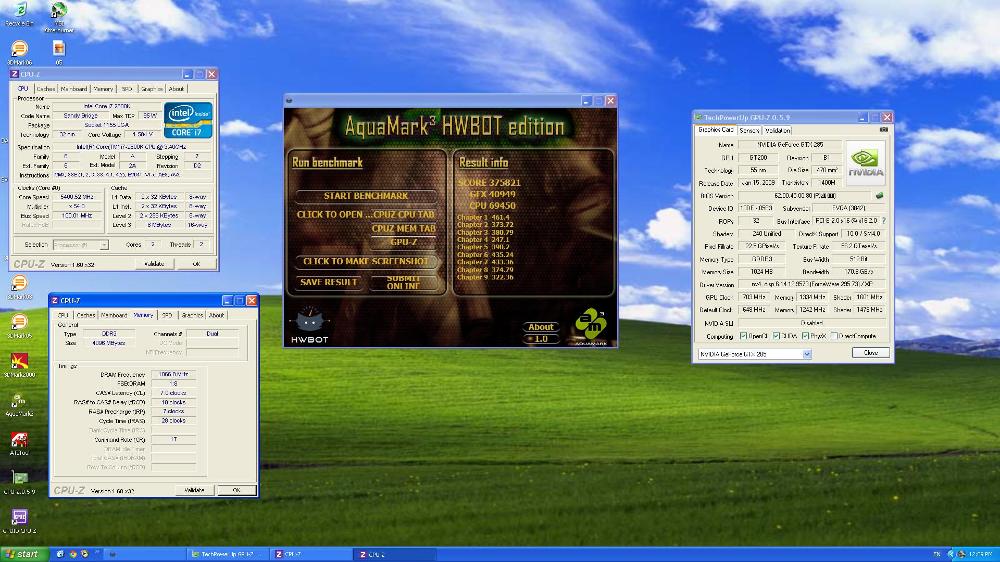Viewport: 1000px width, 562px height.
Task: Switch to TechPowerUp GPU-Z taskbar button
Action: 226,554
